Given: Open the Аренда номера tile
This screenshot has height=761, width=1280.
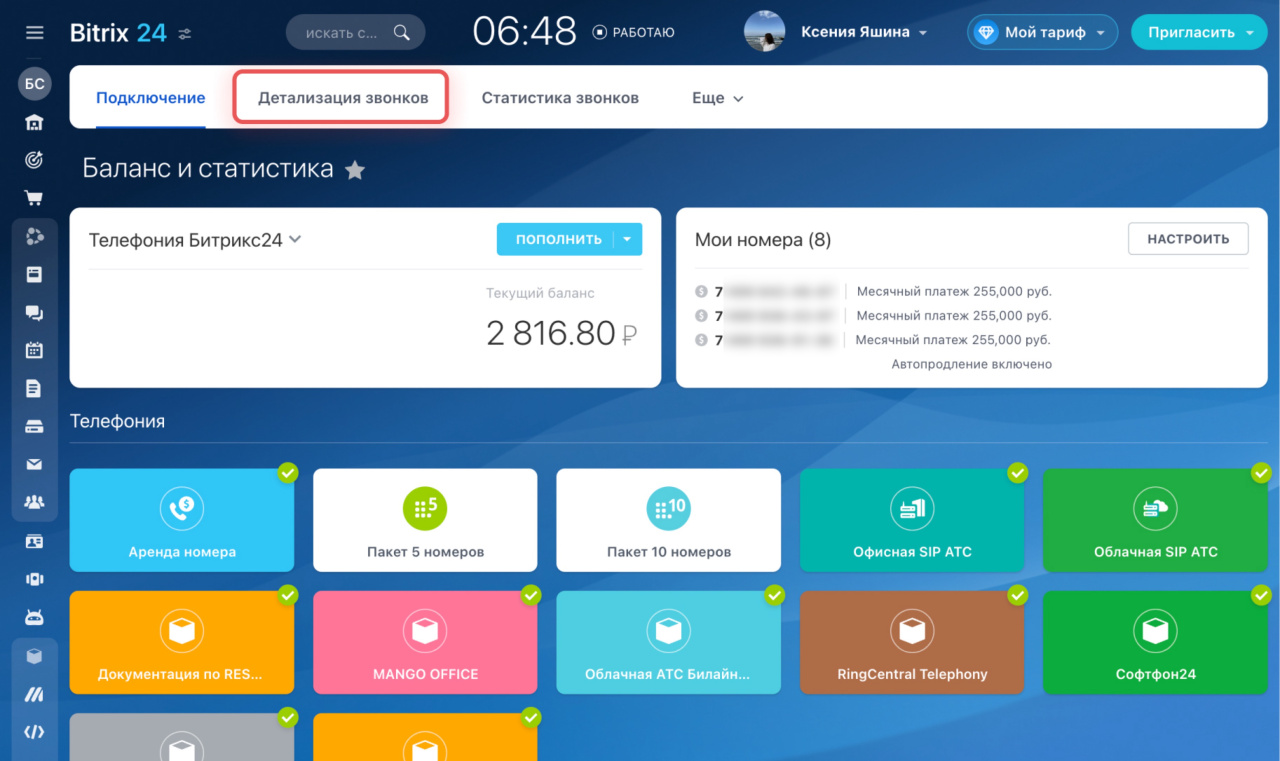Looking at the screenshot, I should tap(182, 520).
